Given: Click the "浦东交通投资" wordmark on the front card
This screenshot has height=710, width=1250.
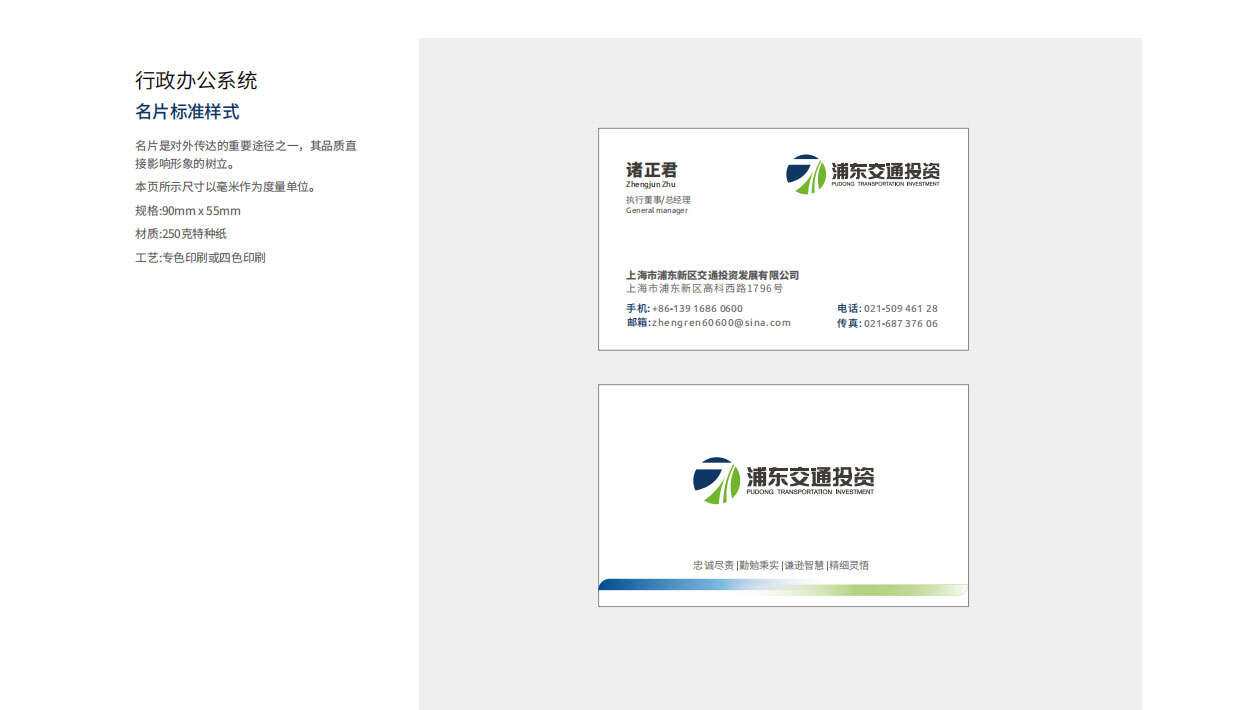Looking at the screenshot, I should coord(886,170).
